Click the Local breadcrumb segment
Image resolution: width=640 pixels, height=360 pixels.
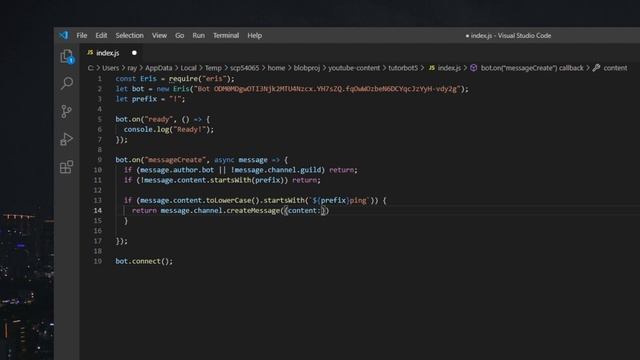pyautogui.click(x=188, y=68)
